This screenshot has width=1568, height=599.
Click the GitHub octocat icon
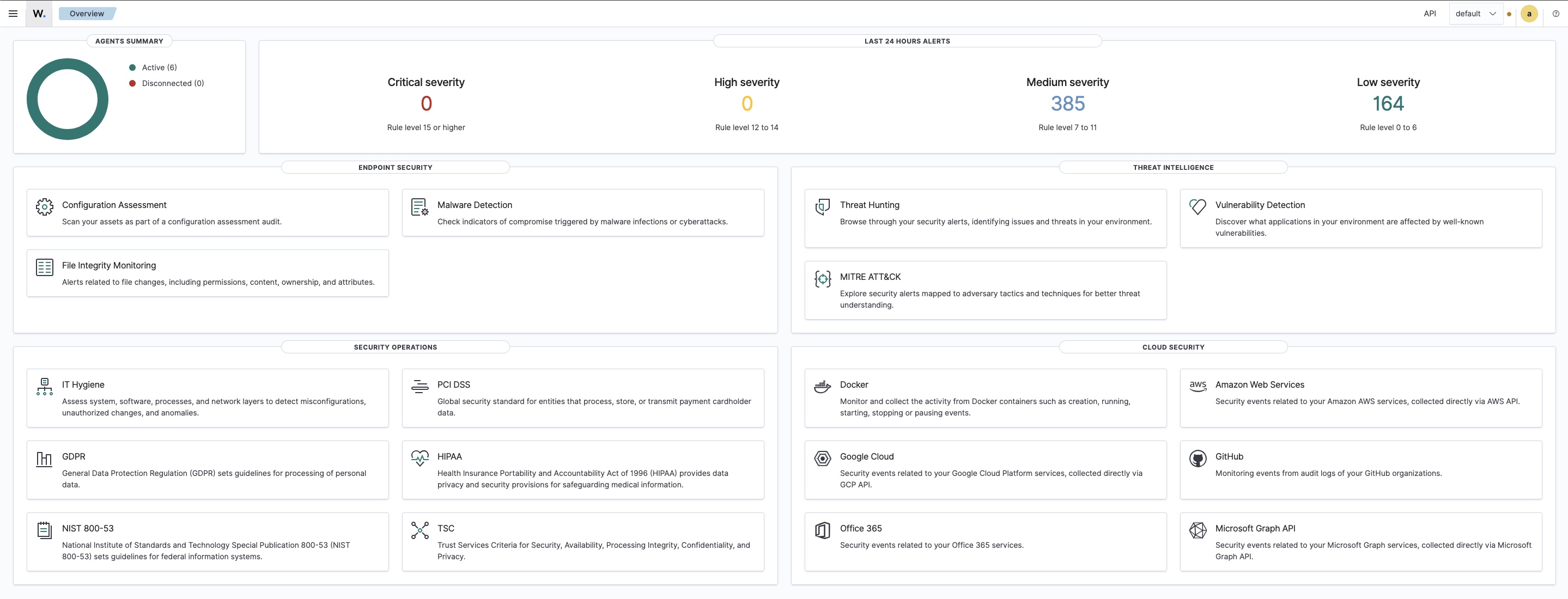coord(1198,459)
